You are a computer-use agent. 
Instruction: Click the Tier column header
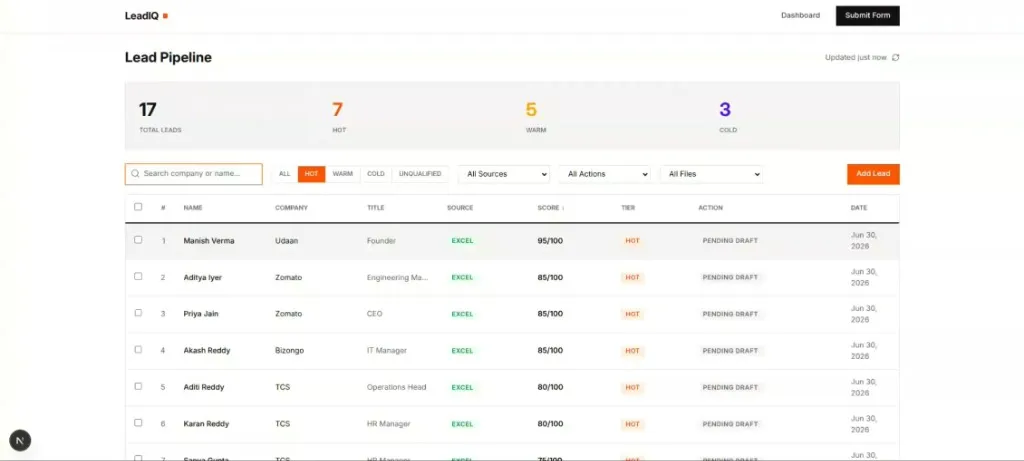click(x=628, y=208)
